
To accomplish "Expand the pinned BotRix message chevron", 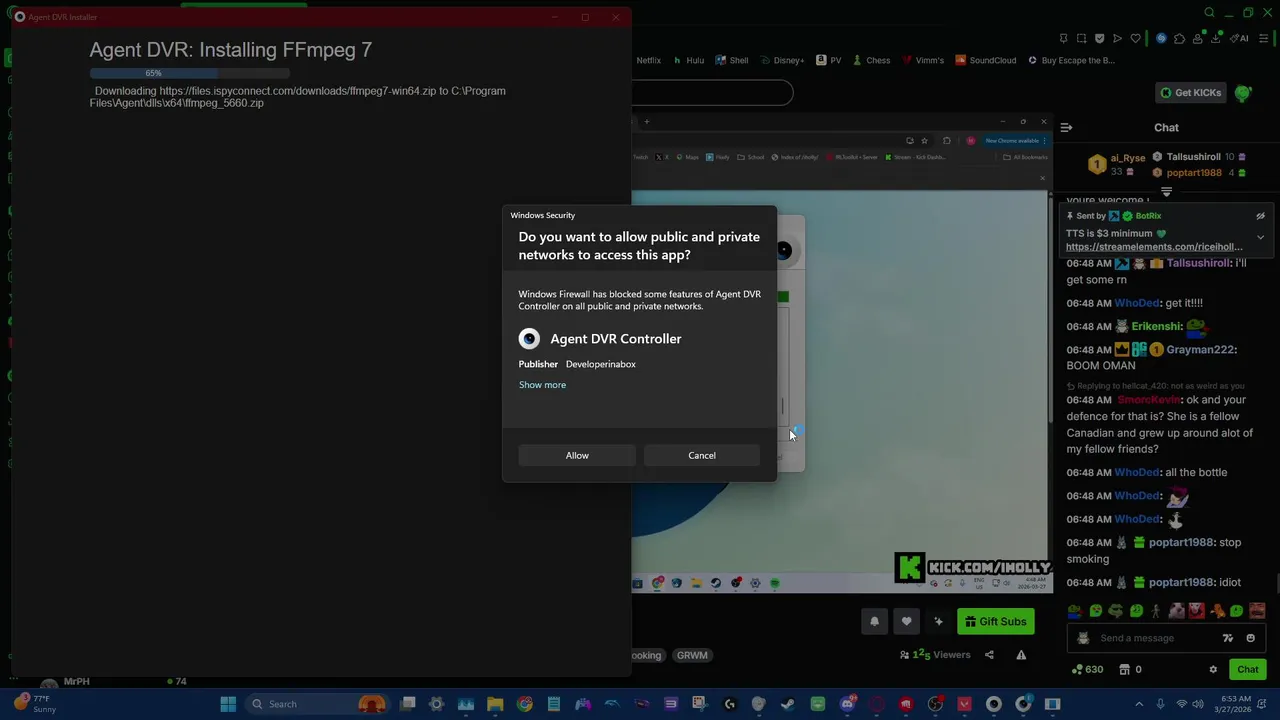I will [1260, 238].
